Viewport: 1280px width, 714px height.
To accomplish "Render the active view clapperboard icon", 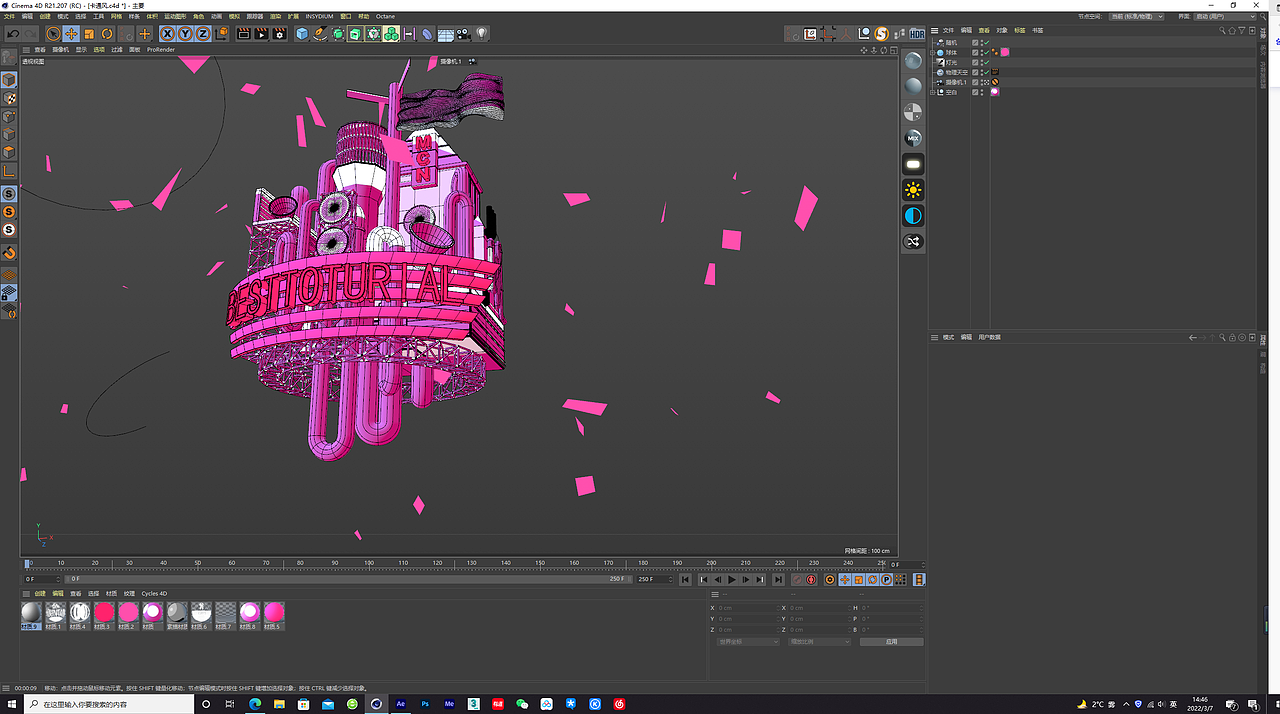I will coord(244,34).
